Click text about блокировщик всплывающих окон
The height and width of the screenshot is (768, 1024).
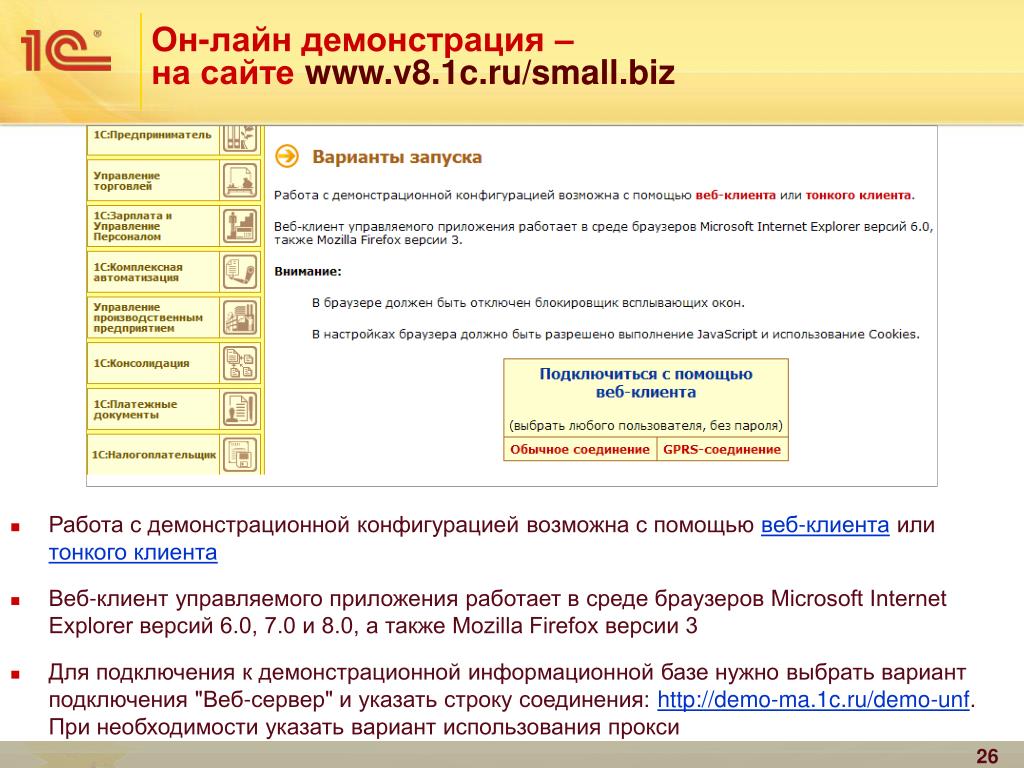(x=528, y=303)
